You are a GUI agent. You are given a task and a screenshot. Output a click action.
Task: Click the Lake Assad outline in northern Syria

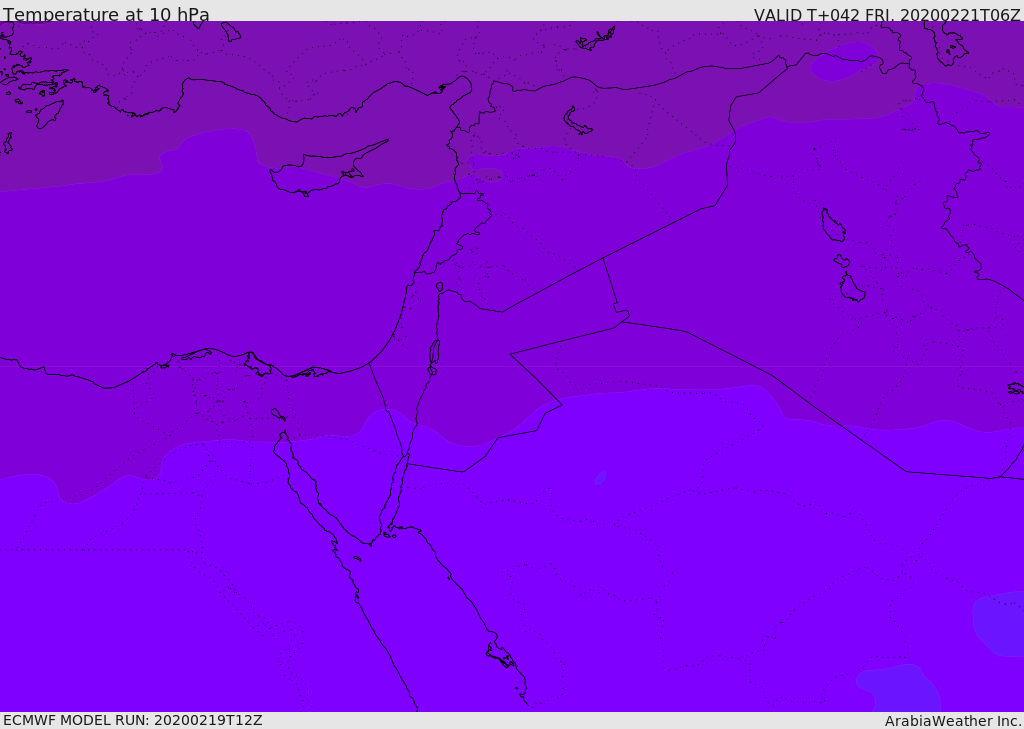(577, 121)
